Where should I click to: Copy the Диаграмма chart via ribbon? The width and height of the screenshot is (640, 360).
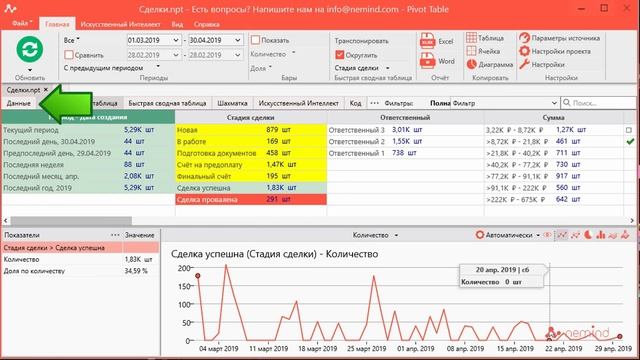(471, 64)
